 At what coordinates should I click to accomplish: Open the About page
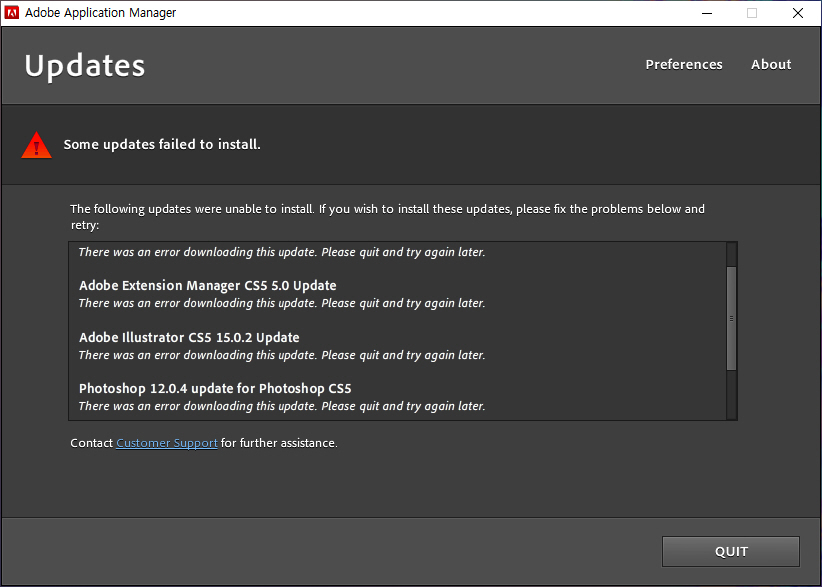(771, 64)
